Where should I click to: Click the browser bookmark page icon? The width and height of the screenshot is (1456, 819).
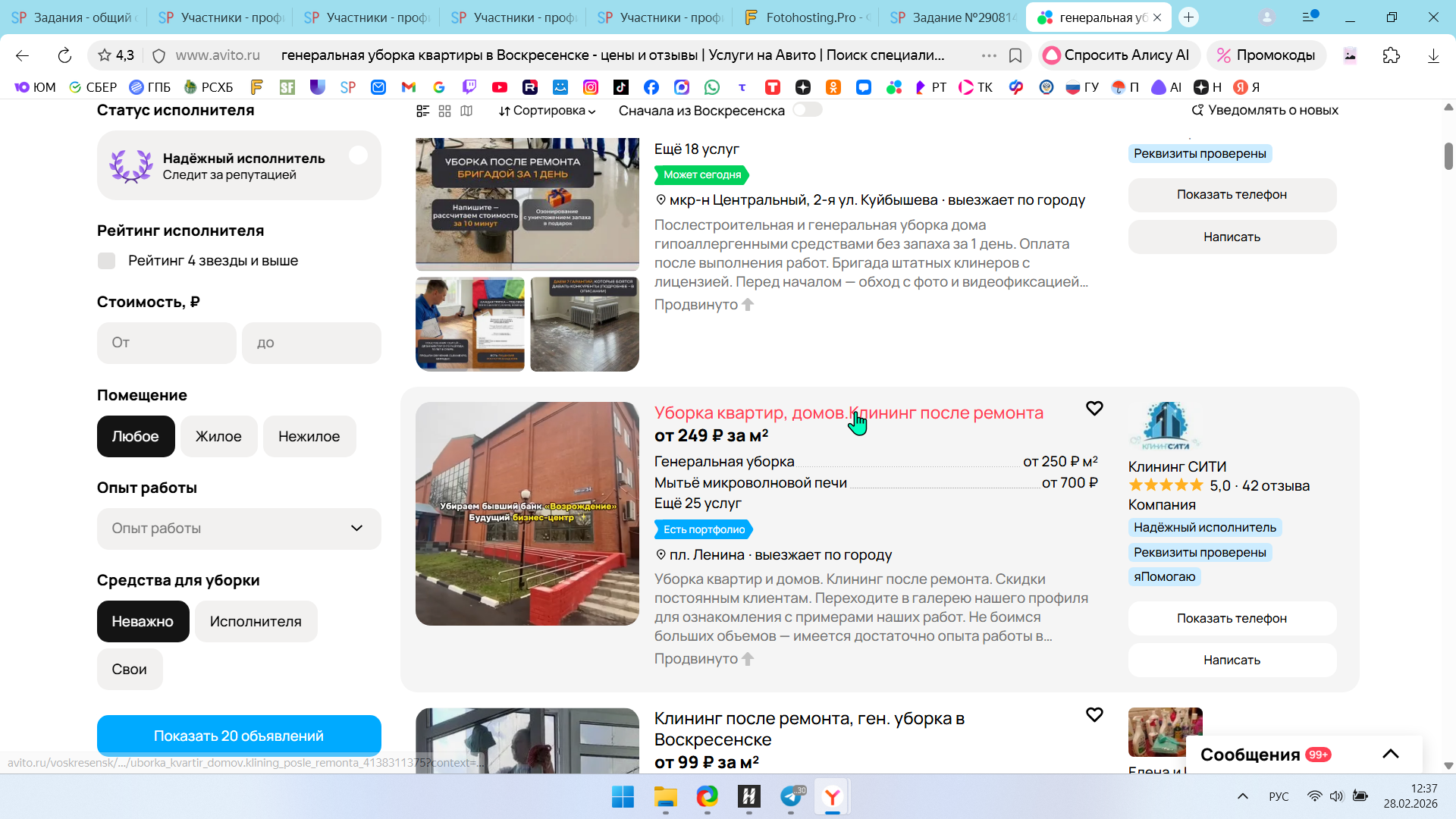1015,55
